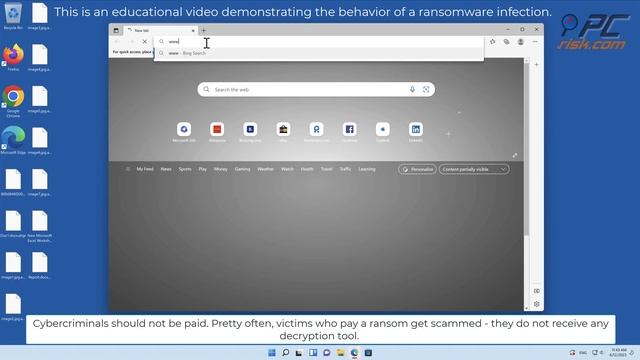This screenshot has width=640, height=360.
Task: Open the taskbar clock and date
Action: coord(619,353)
